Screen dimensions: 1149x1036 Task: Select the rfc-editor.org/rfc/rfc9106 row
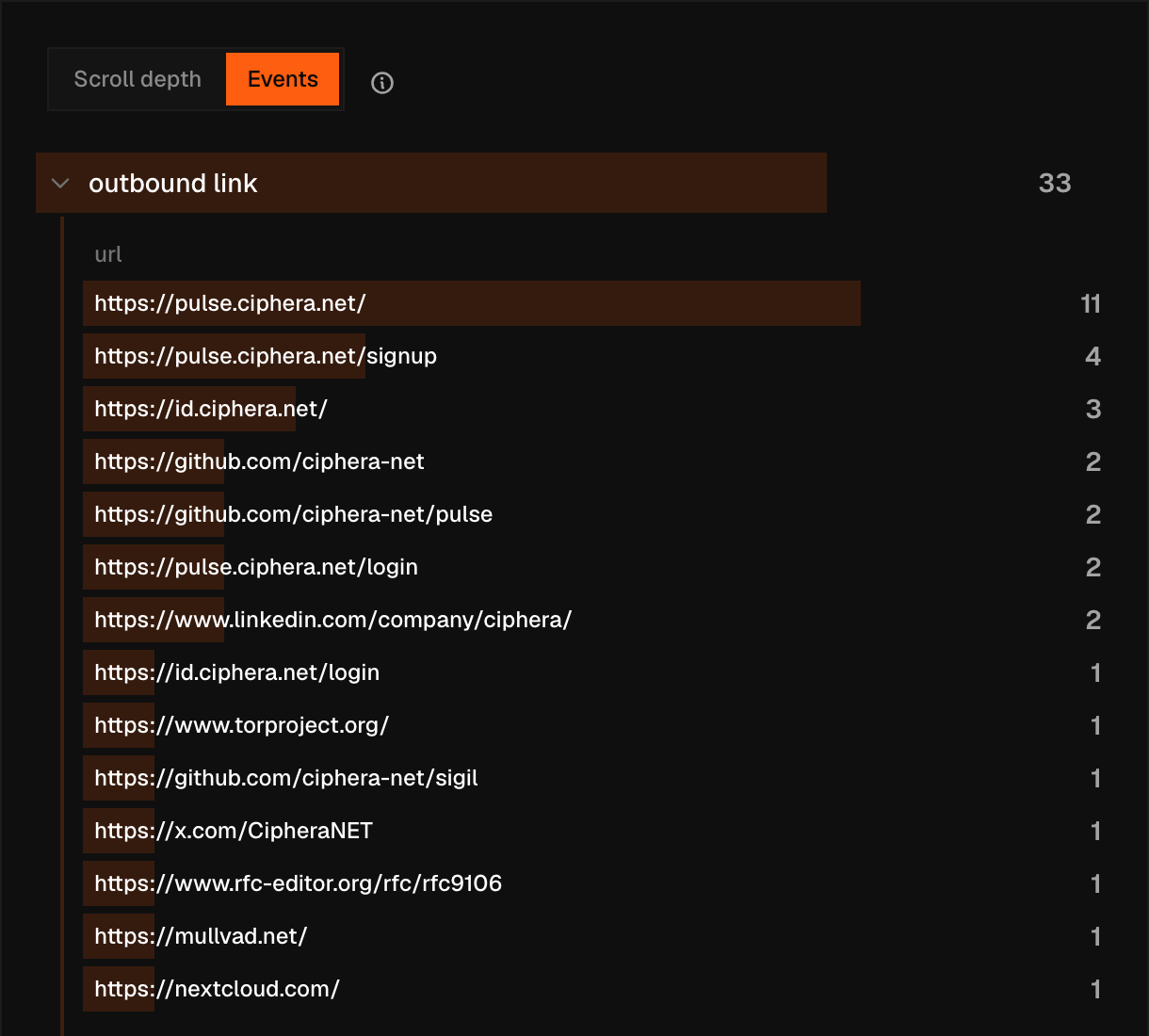pos(597,883)
